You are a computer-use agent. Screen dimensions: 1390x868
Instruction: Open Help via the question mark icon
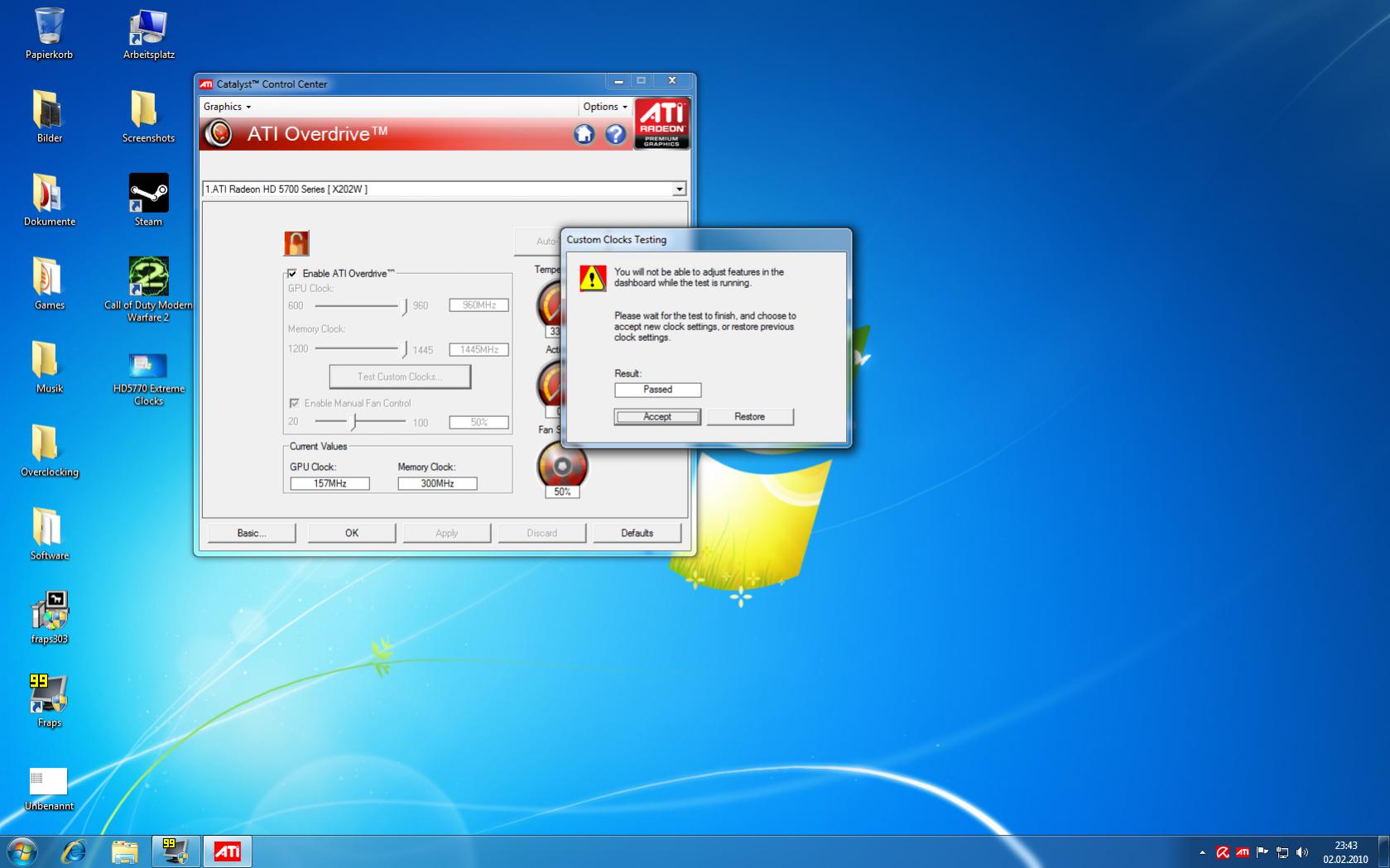(615, 134)
